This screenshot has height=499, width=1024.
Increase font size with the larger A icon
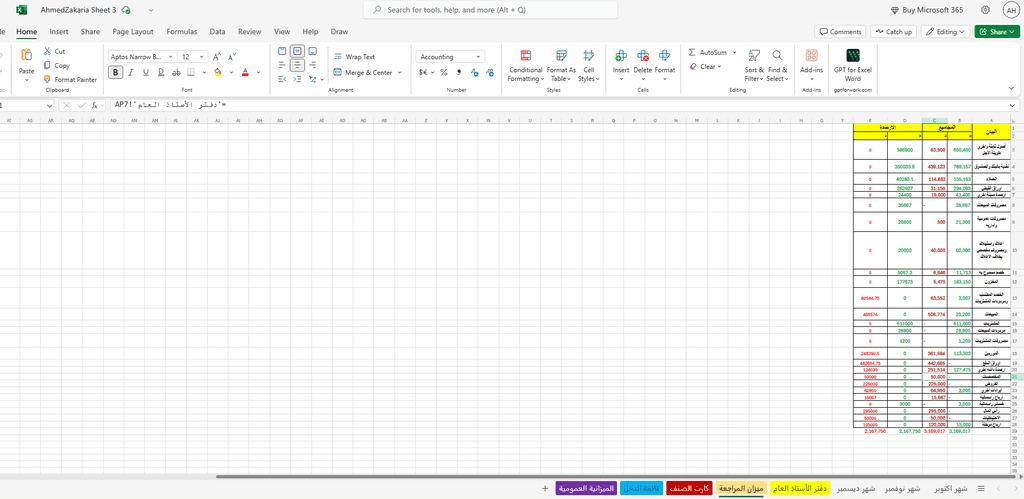pyautogui.click(x=217, y=57)
